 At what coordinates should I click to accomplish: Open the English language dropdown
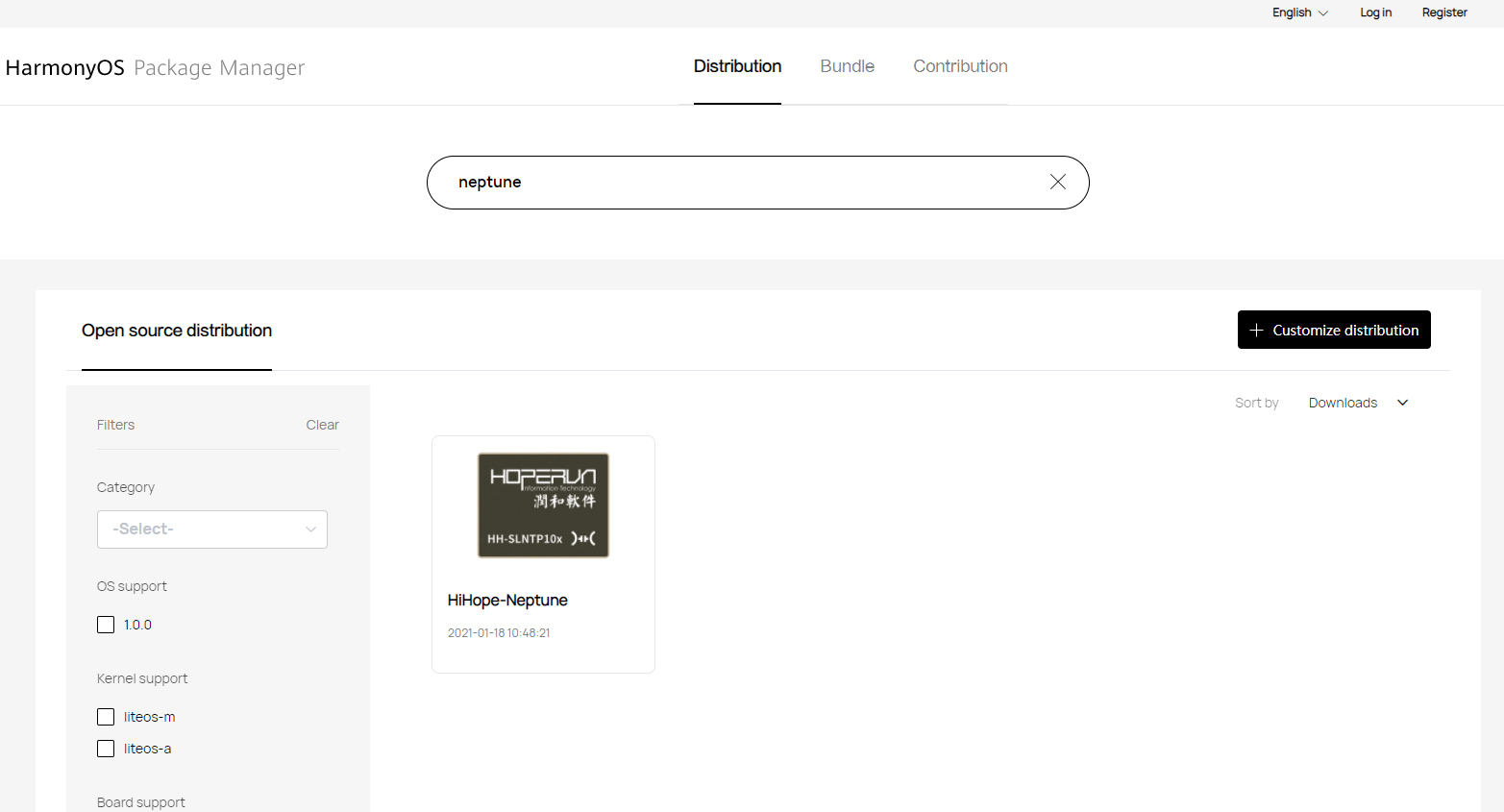point(1299,12)
